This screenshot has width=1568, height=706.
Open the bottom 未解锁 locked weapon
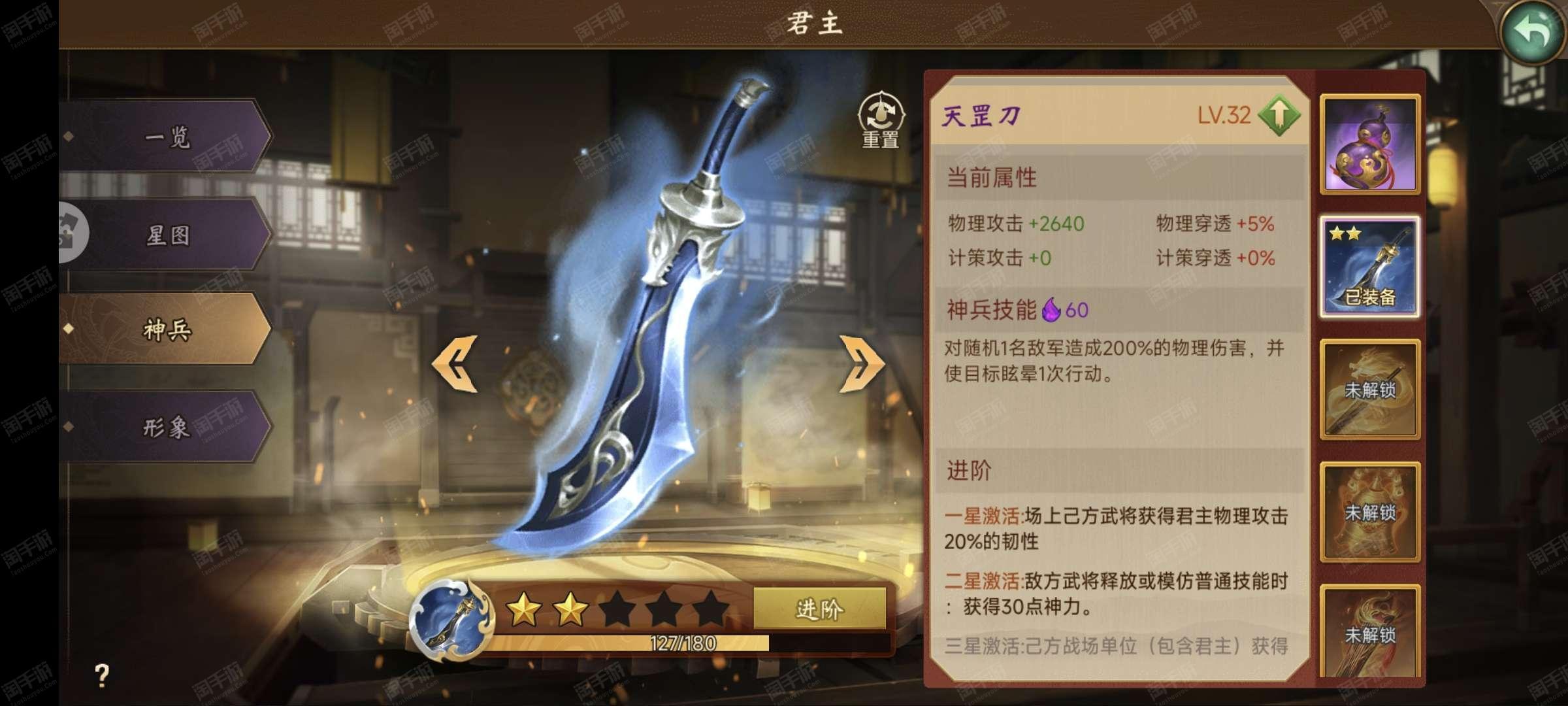1370,631
